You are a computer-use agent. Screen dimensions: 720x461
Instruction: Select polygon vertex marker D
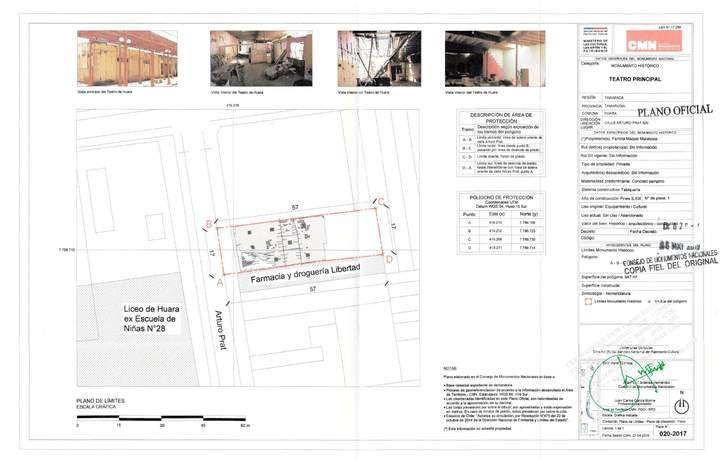(x=388, y=259)
